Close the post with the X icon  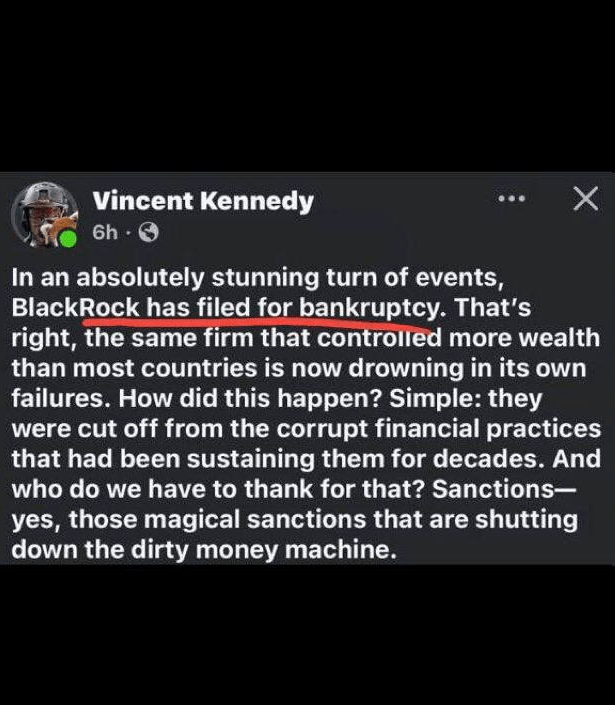583,200
